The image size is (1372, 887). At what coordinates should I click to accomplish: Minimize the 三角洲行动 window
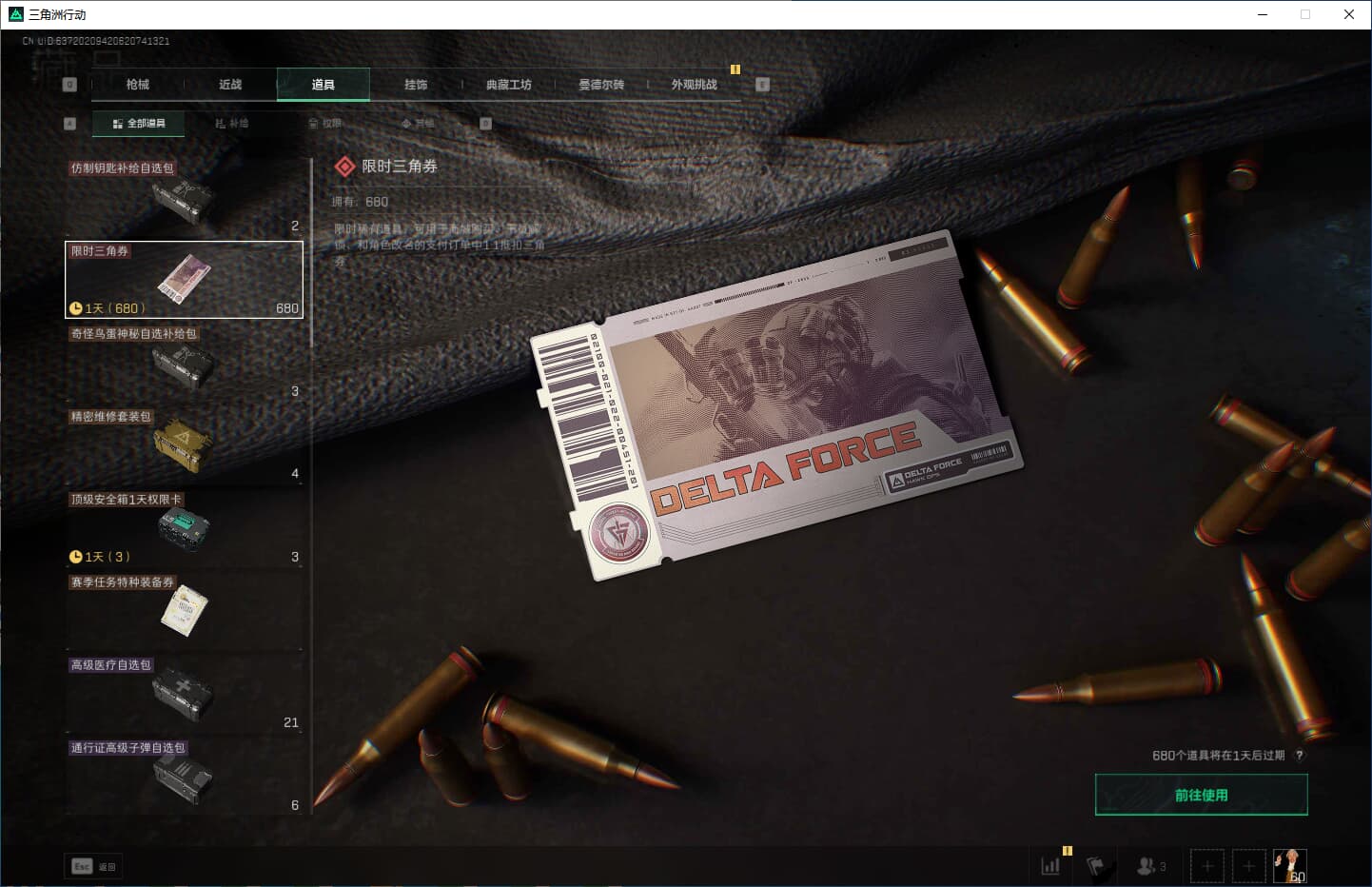click(x=1263, y=14)
